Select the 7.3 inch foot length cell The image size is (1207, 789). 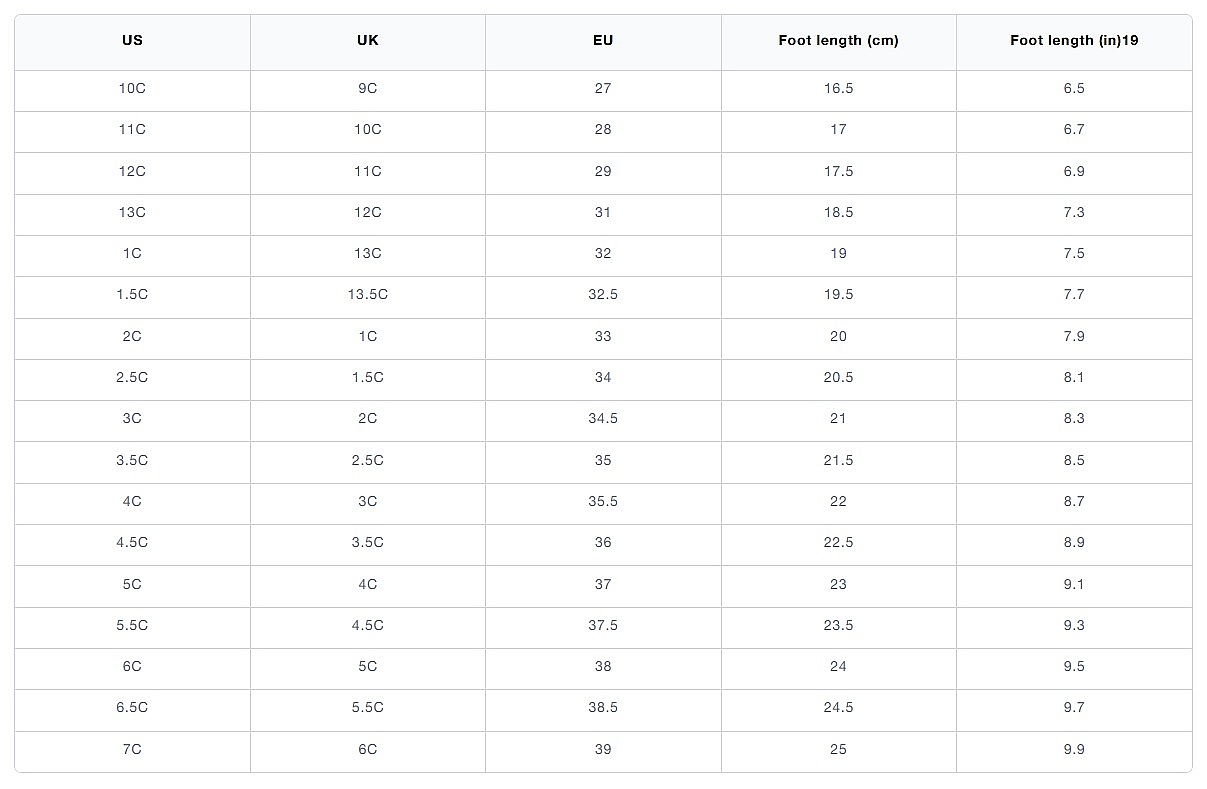(1074, 212)
